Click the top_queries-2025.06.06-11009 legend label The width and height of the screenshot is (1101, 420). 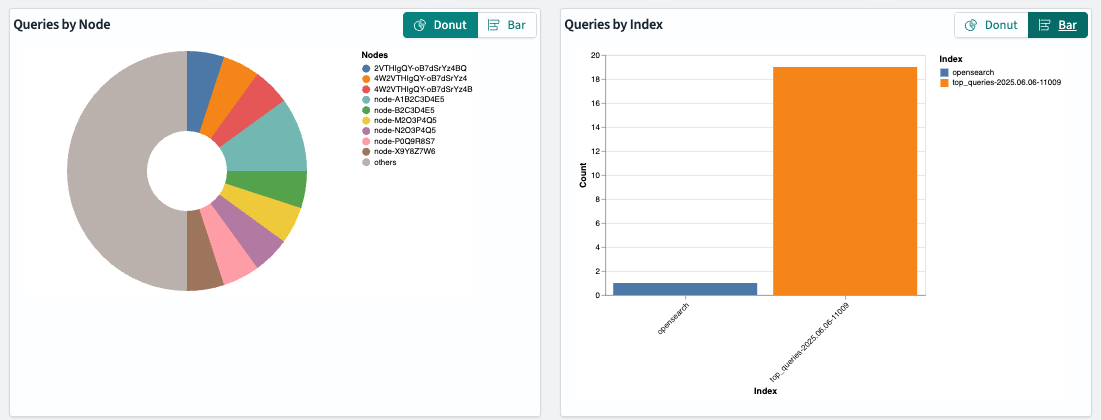1006,82
